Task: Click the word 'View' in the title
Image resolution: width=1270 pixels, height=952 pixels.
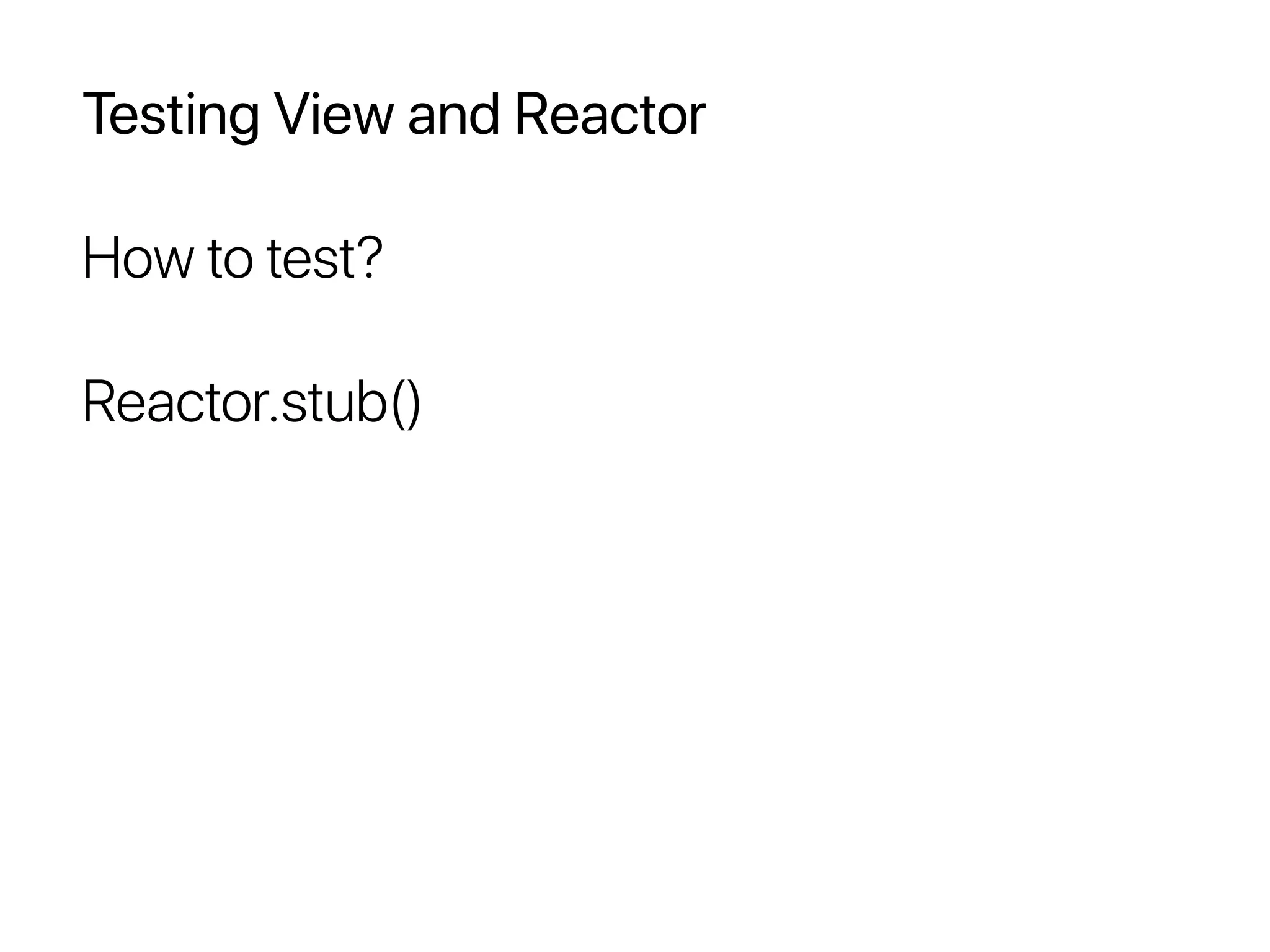Action: (x=334, y=115)
